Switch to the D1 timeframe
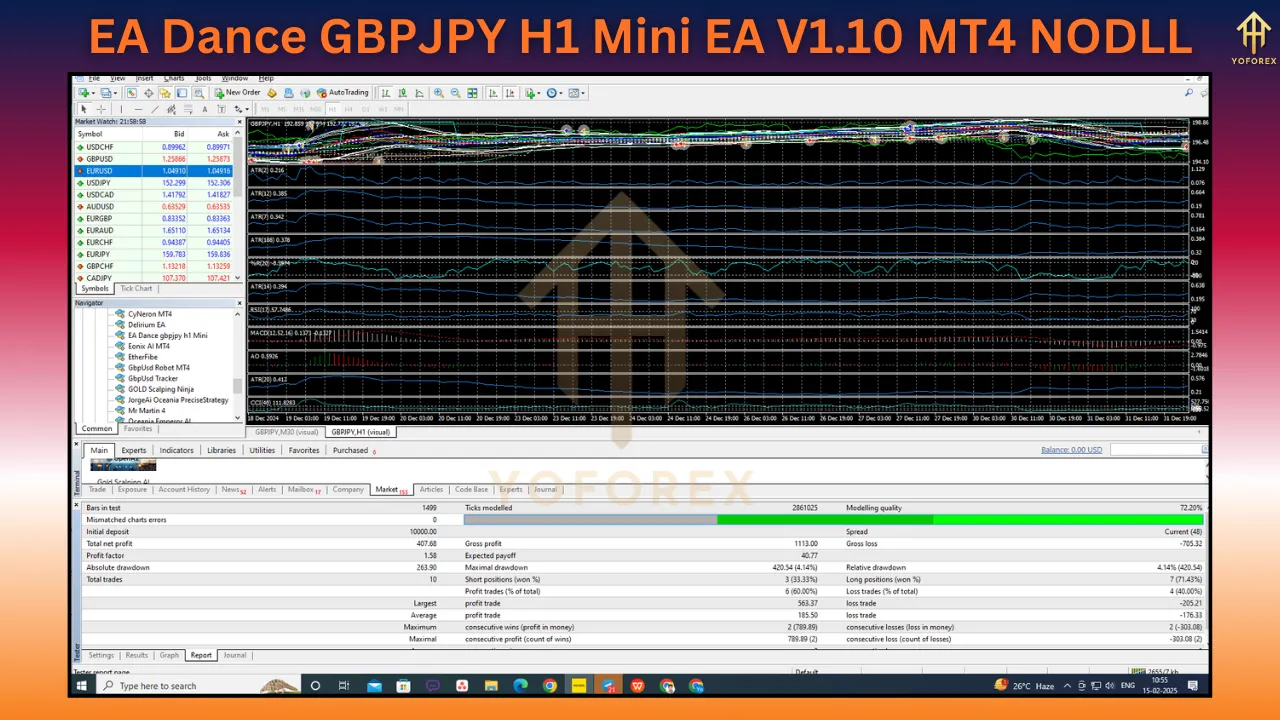This screenshot has height=720, width=1280. pyautogui.click(x=365, y=109)
